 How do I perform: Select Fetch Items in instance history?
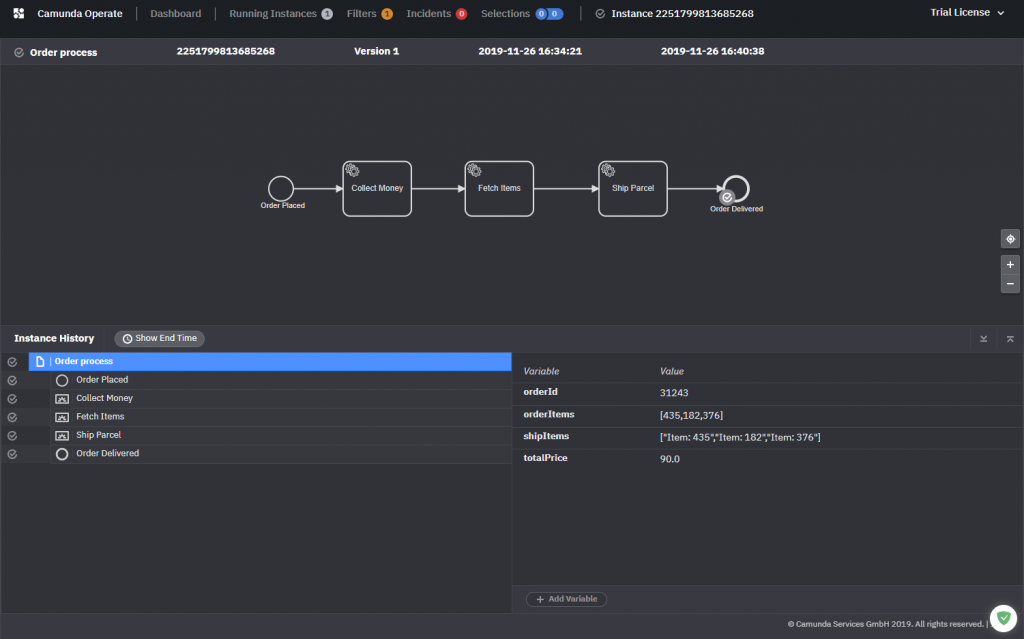coord(281,416)
